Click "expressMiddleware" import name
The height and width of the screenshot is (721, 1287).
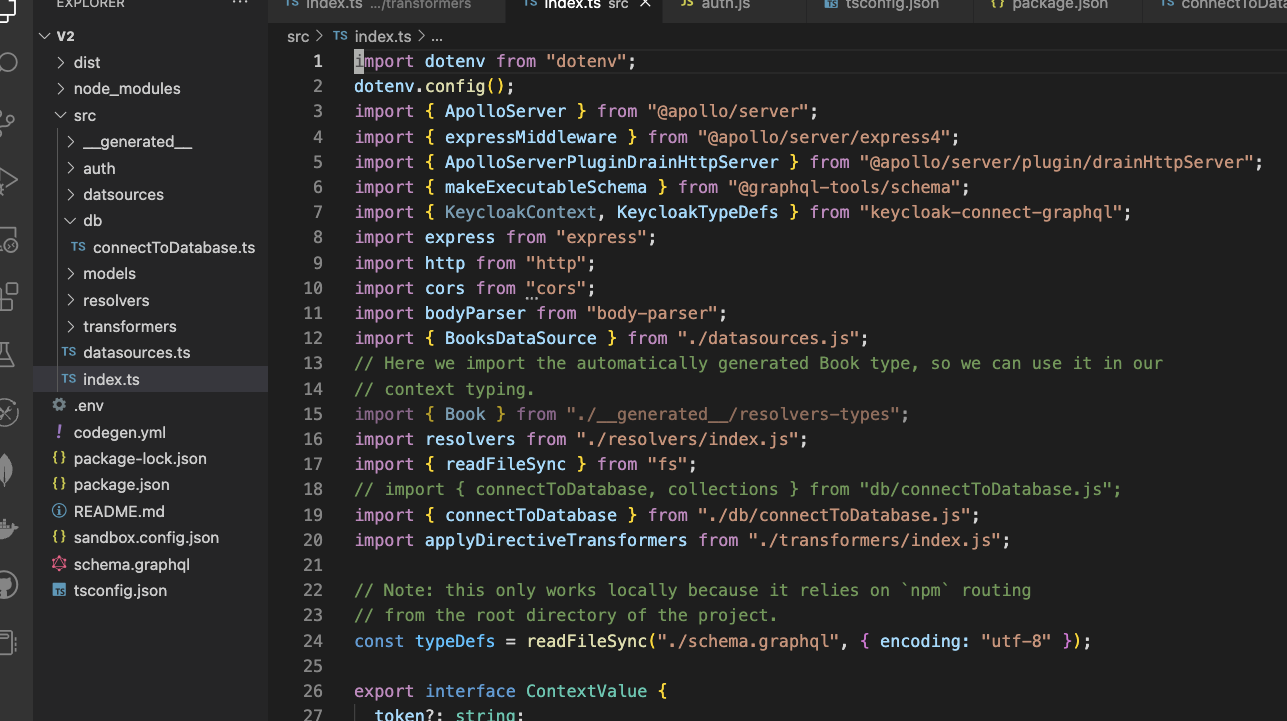coord(531,137)
